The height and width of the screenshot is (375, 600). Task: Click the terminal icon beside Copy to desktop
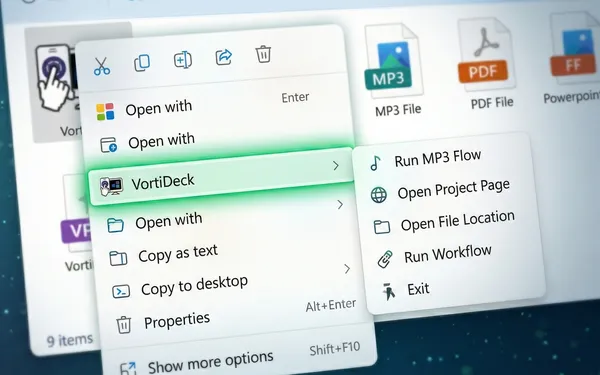tap(121, 292)
